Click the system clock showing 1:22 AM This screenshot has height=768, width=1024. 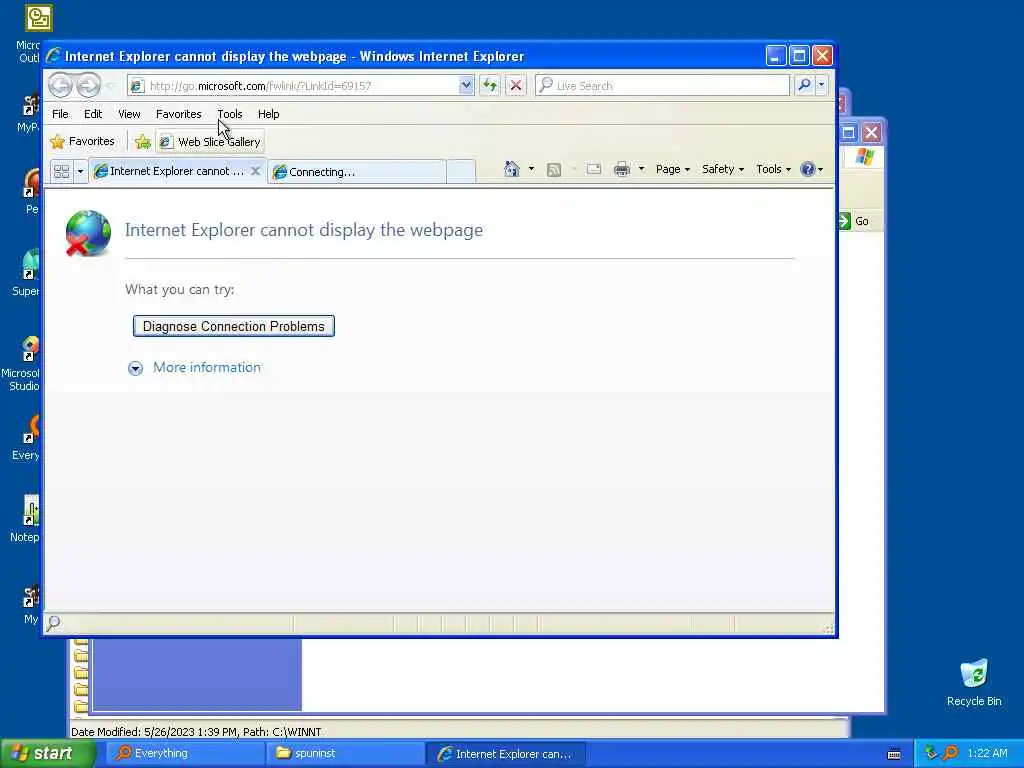987,754
